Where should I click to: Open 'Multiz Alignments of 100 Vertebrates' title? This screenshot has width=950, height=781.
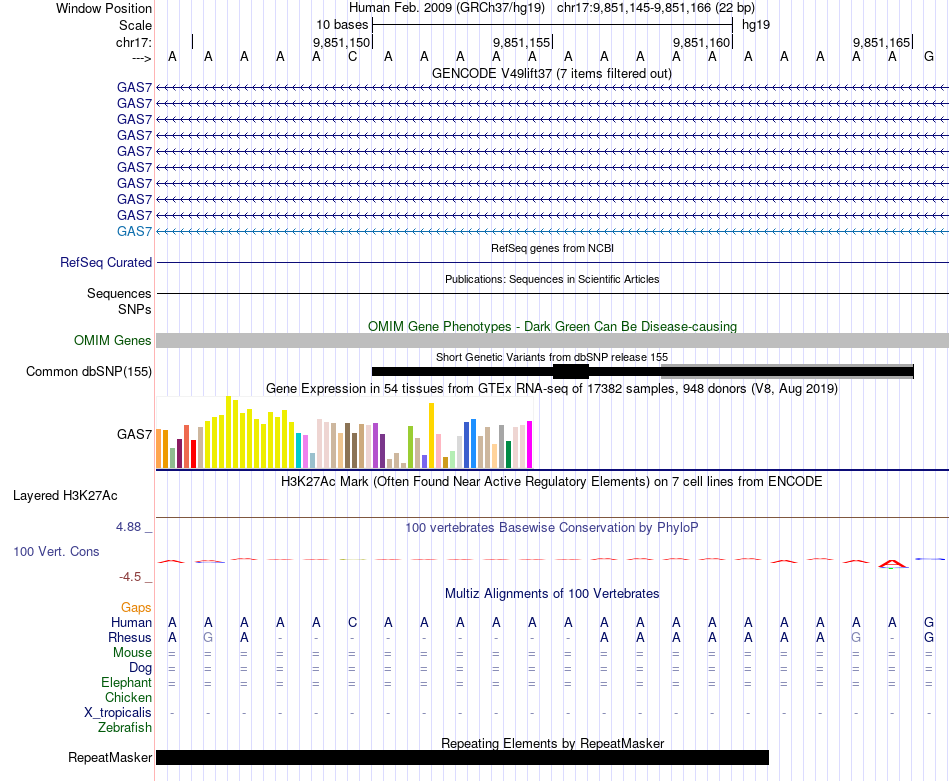click(552, 594)
